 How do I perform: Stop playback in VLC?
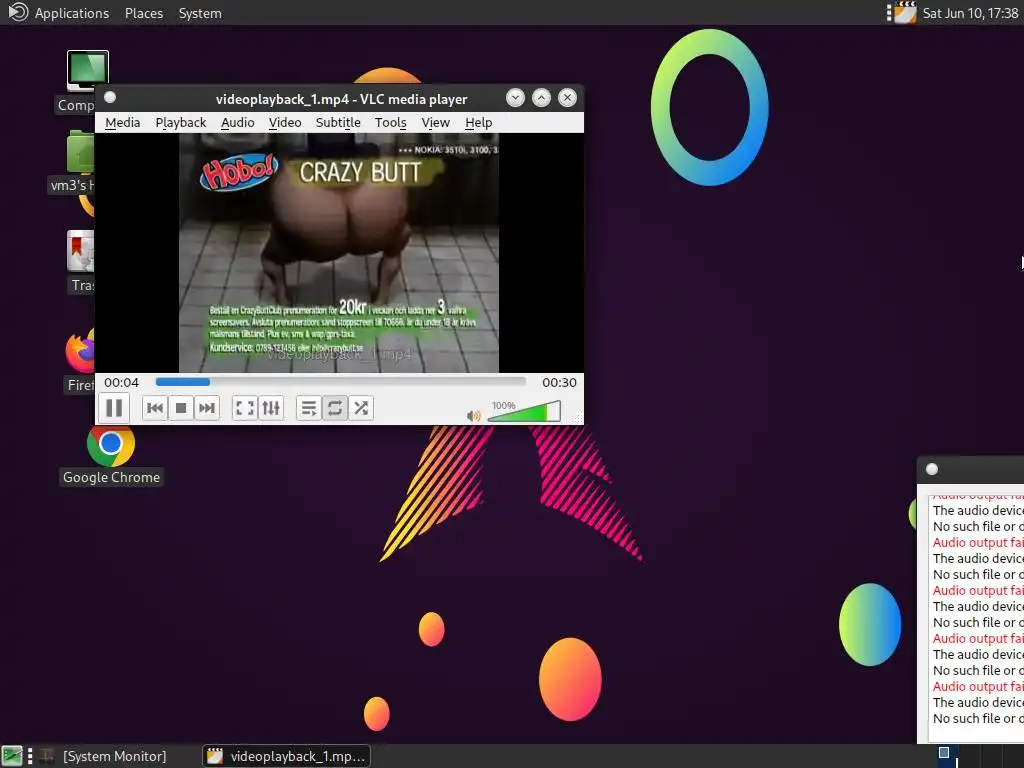[x=181, y=408]
